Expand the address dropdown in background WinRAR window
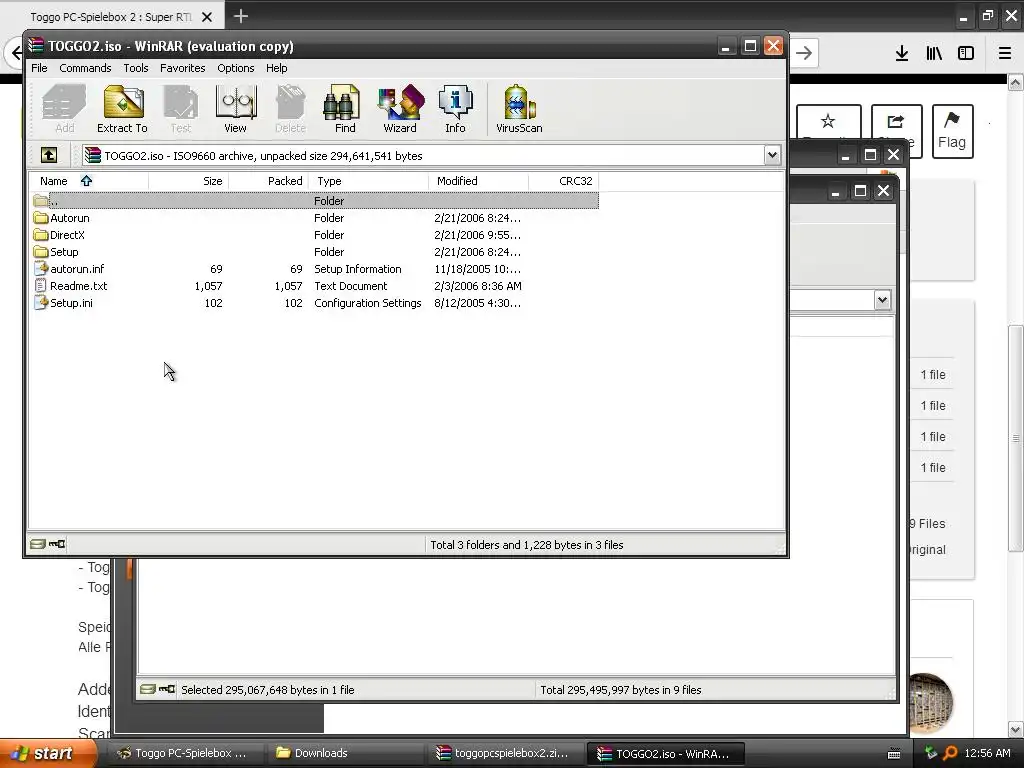 882,300
